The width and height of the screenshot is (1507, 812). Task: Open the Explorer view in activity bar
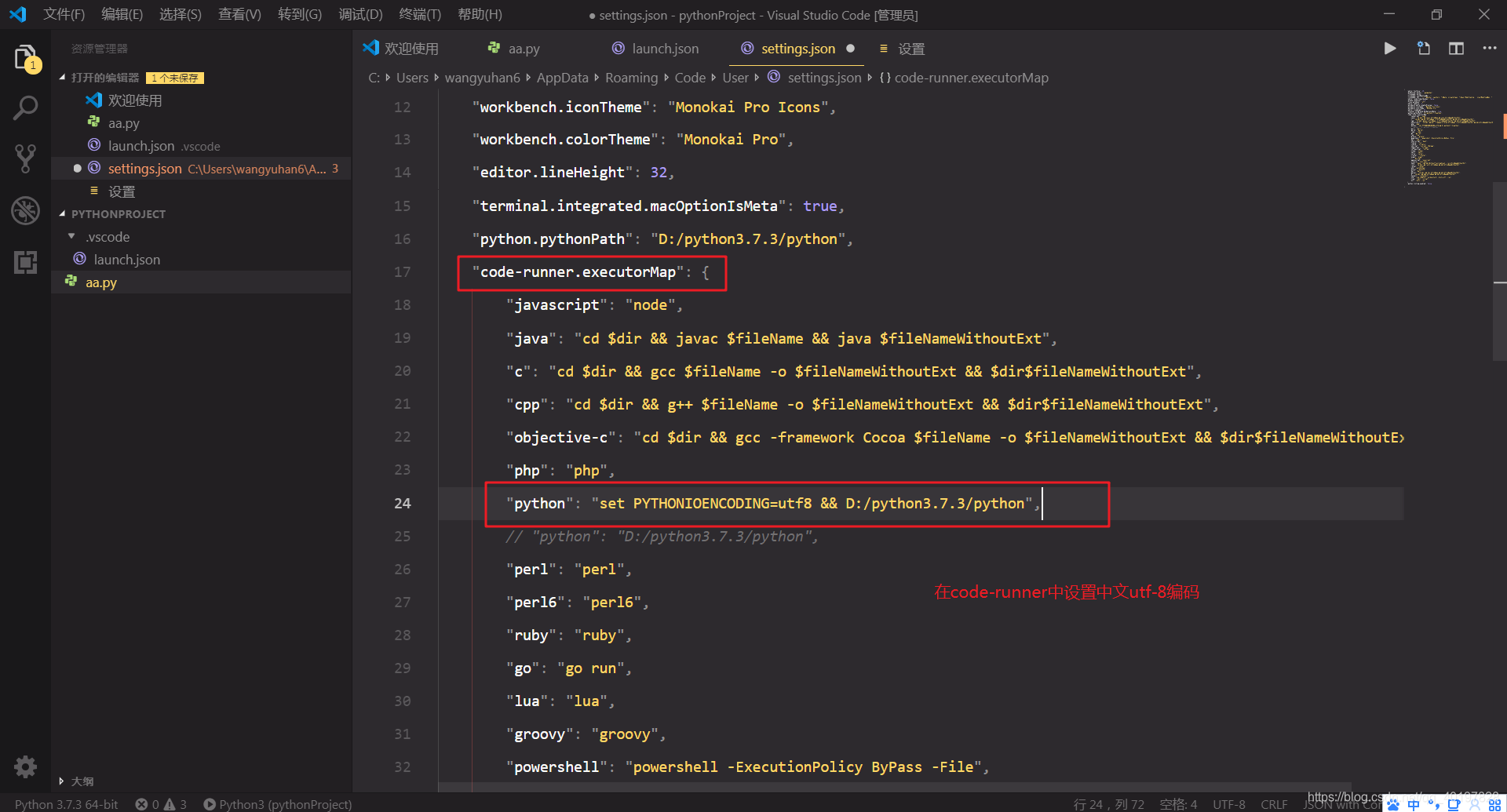coord(25,58)
